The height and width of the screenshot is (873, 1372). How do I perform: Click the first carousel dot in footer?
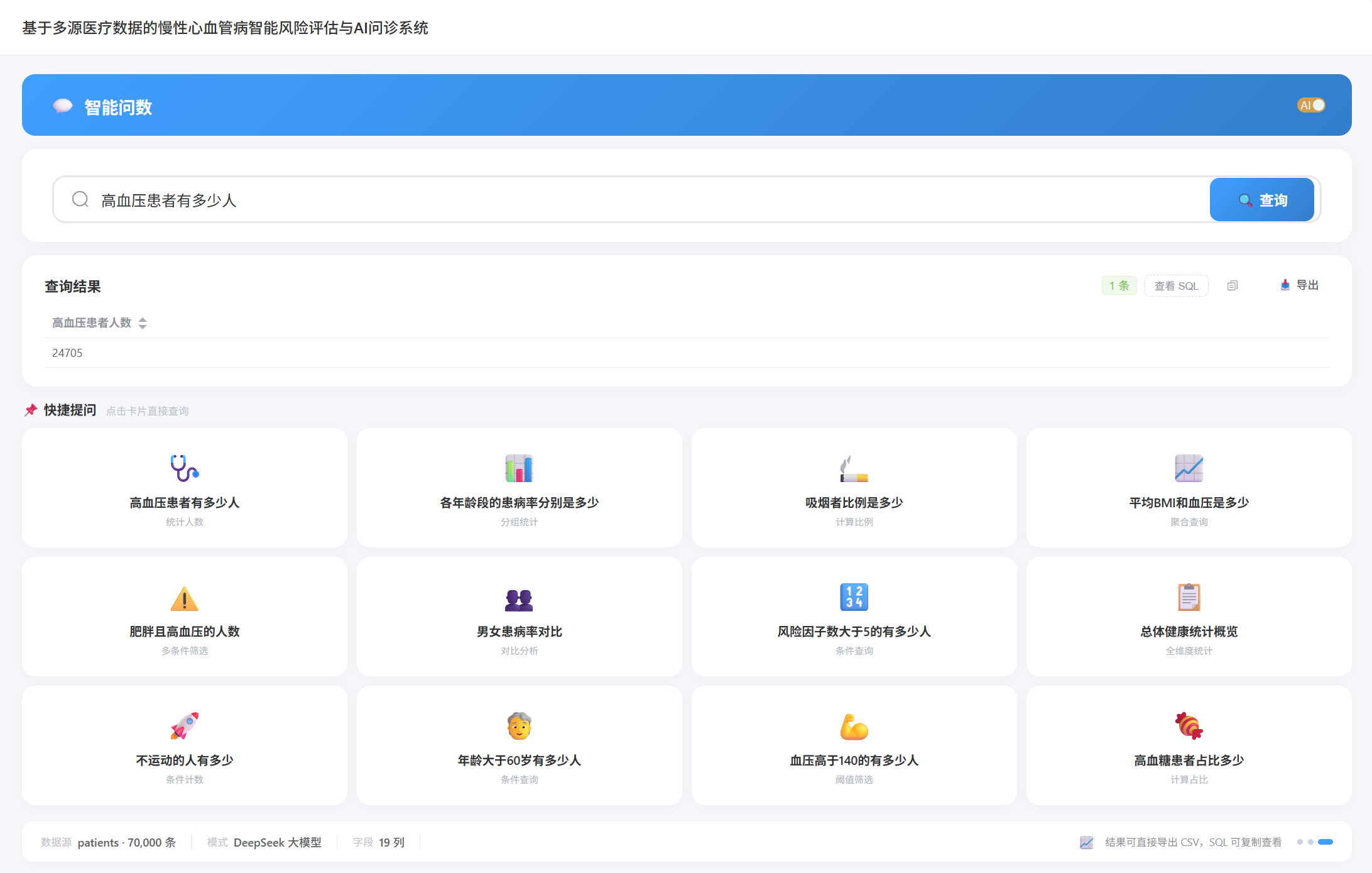click(1300, 842)
